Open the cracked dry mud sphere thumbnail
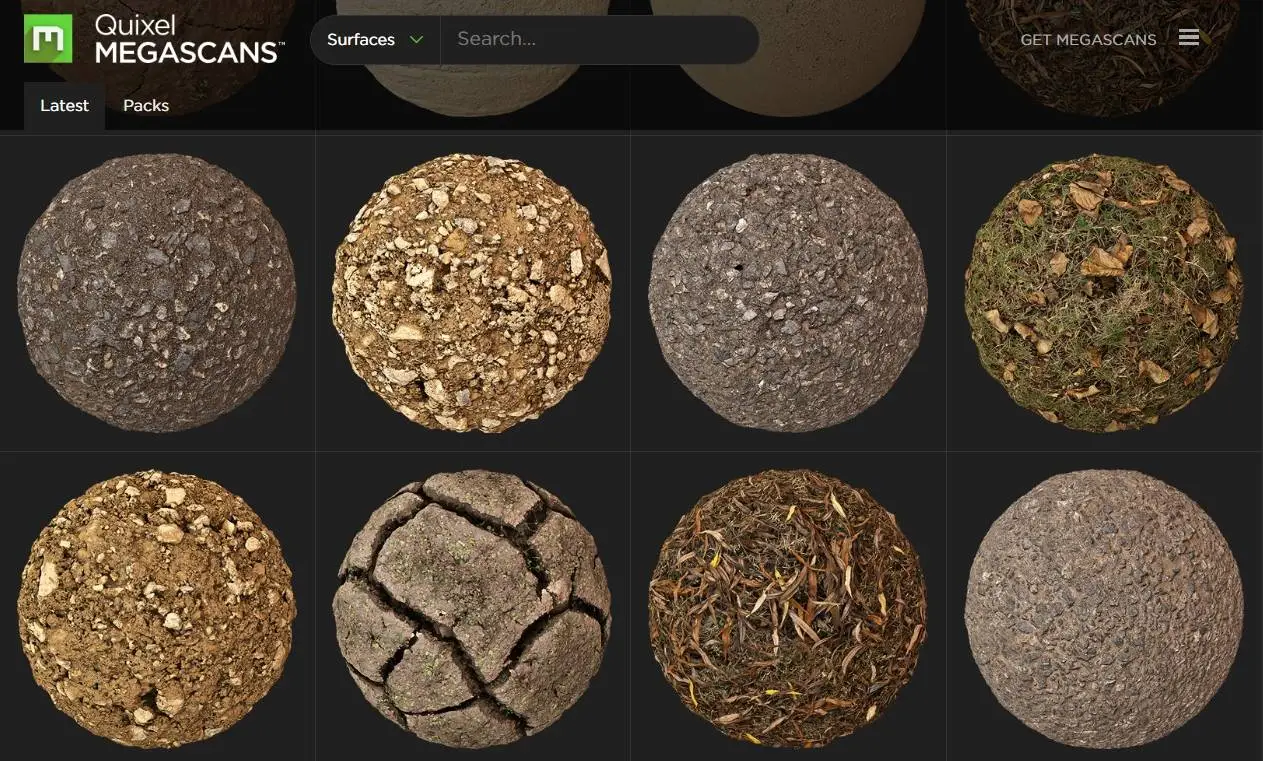 coord(472,609)
